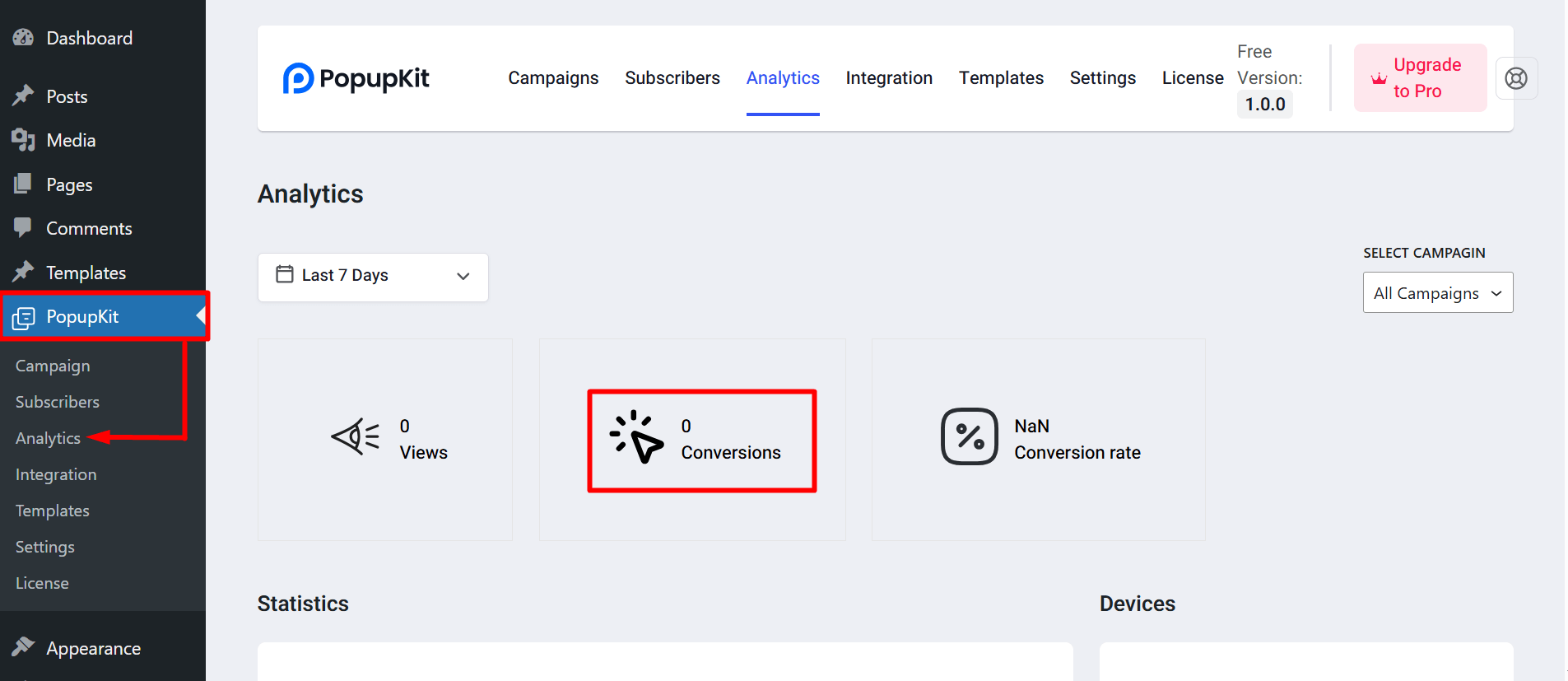Open the help lifebuoy icon
This screenshot has height=681, width=1568.
[x=1516, y=78]
